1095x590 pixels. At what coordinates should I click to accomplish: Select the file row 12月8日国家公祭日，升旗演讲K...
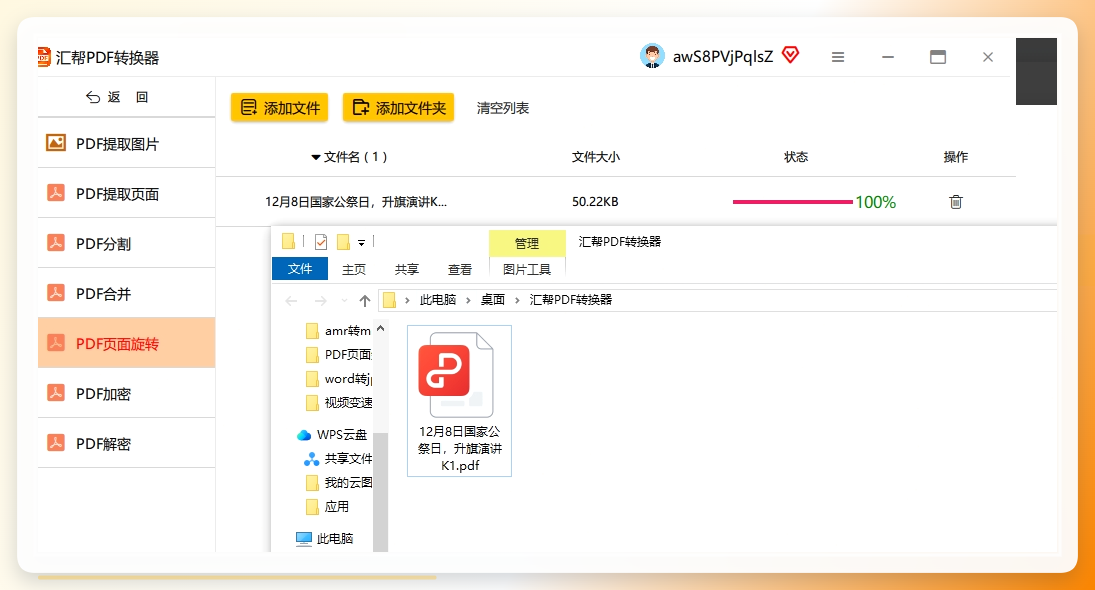[x=355, y=202]
